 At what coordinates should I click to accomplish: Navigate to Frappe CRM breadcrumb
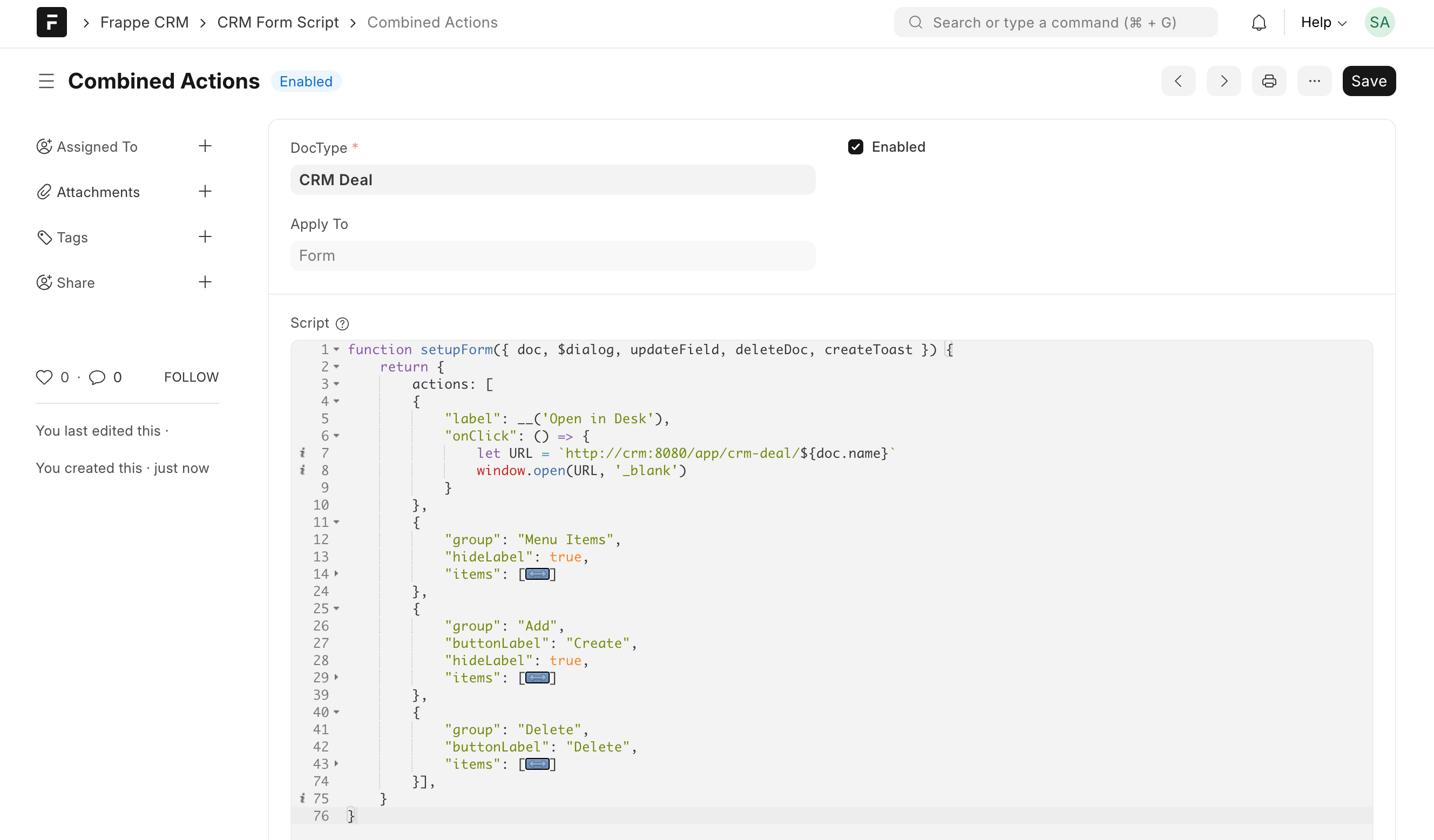coord(144,22)
